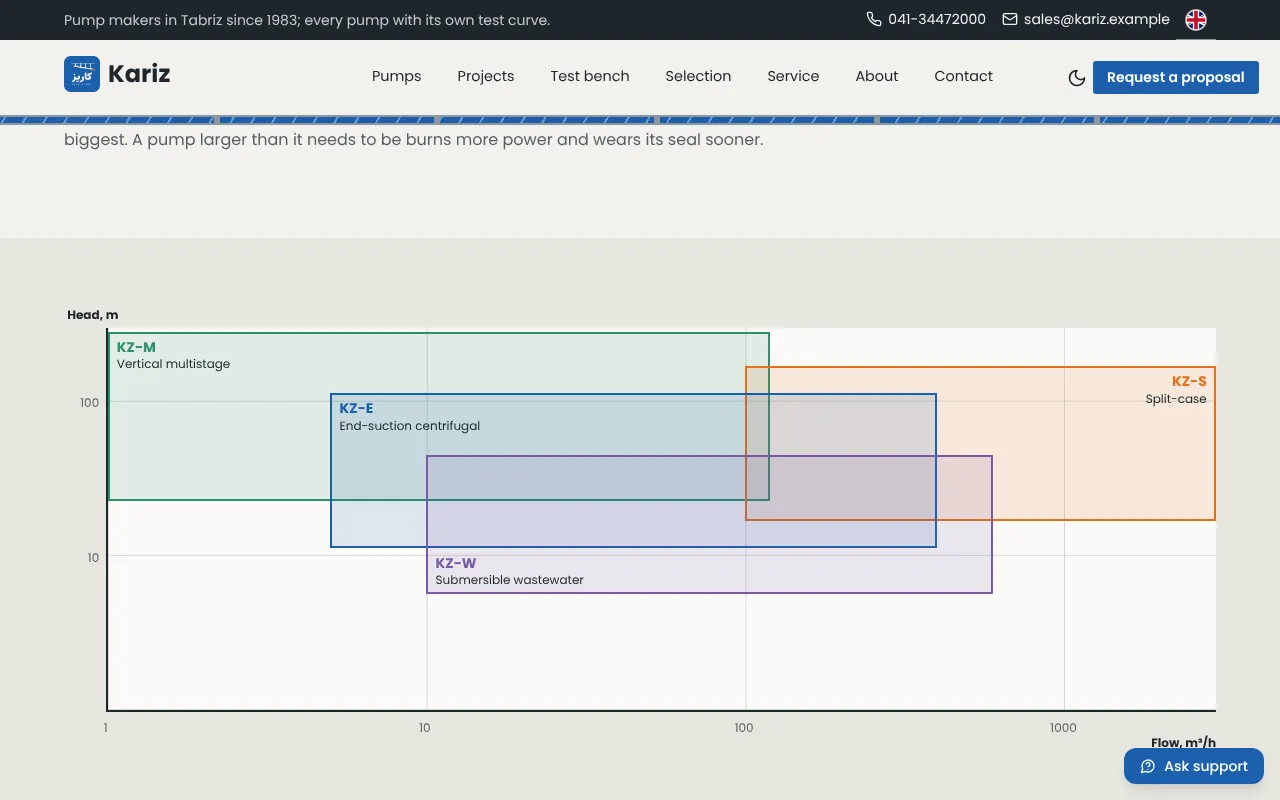Click Request a proposal button
The height and width of the screenshot is (800, 1280).
[x=1176, y=77]
